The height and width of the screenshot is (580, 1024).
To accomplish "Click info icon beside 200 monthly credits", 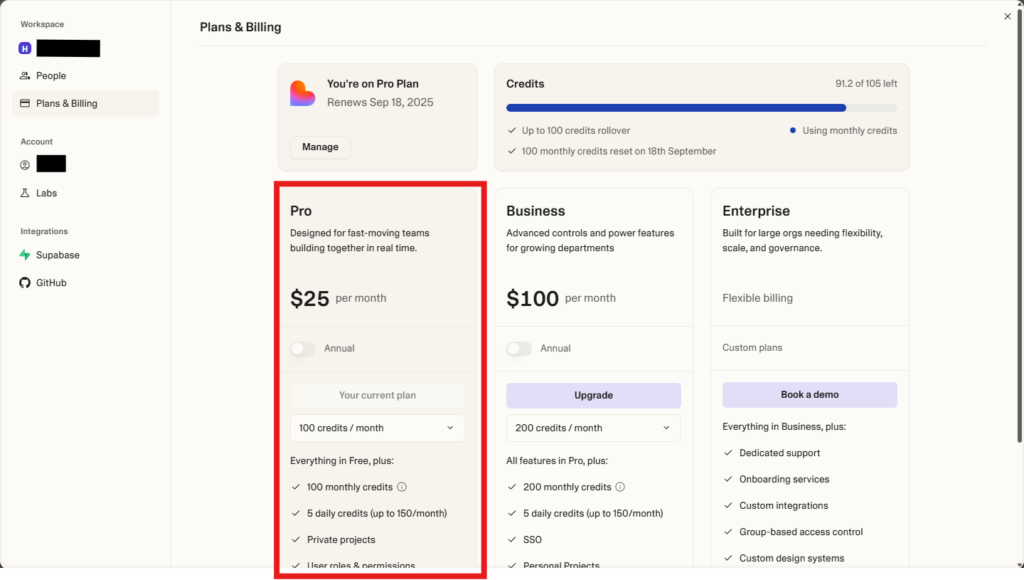I will point(620,487).
